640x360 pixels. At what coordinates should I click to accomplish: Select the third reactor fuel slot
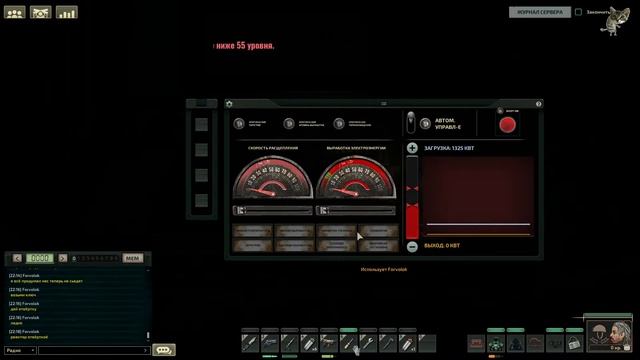tap(201, 175)
